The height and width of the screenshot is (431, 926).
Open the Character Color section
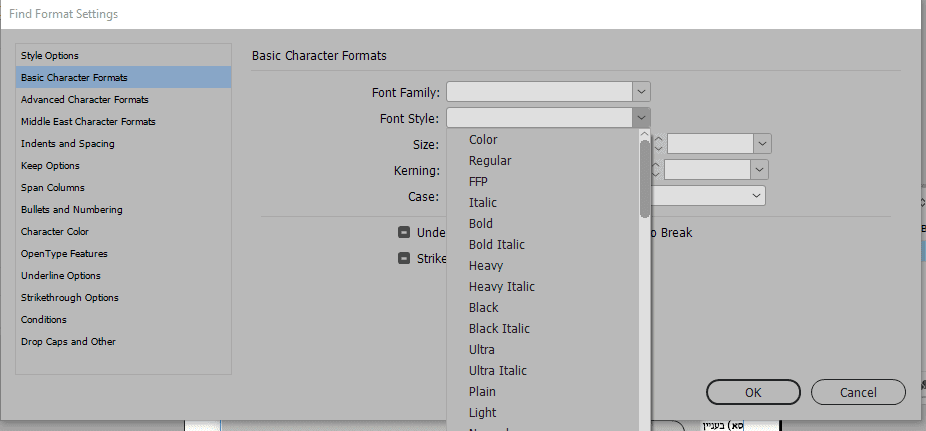click(55, 231)
